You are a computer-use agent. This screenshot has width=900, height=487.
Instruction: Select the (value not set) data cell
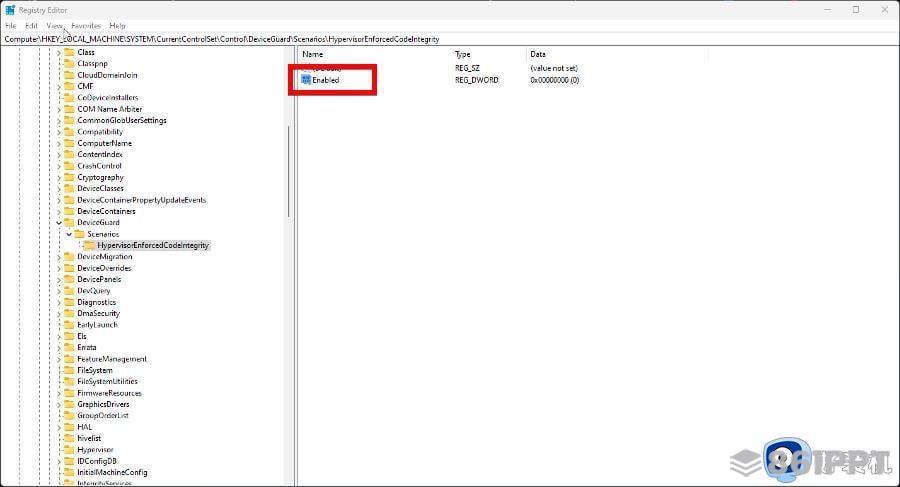pyautogui.click(x=554, y=68)
